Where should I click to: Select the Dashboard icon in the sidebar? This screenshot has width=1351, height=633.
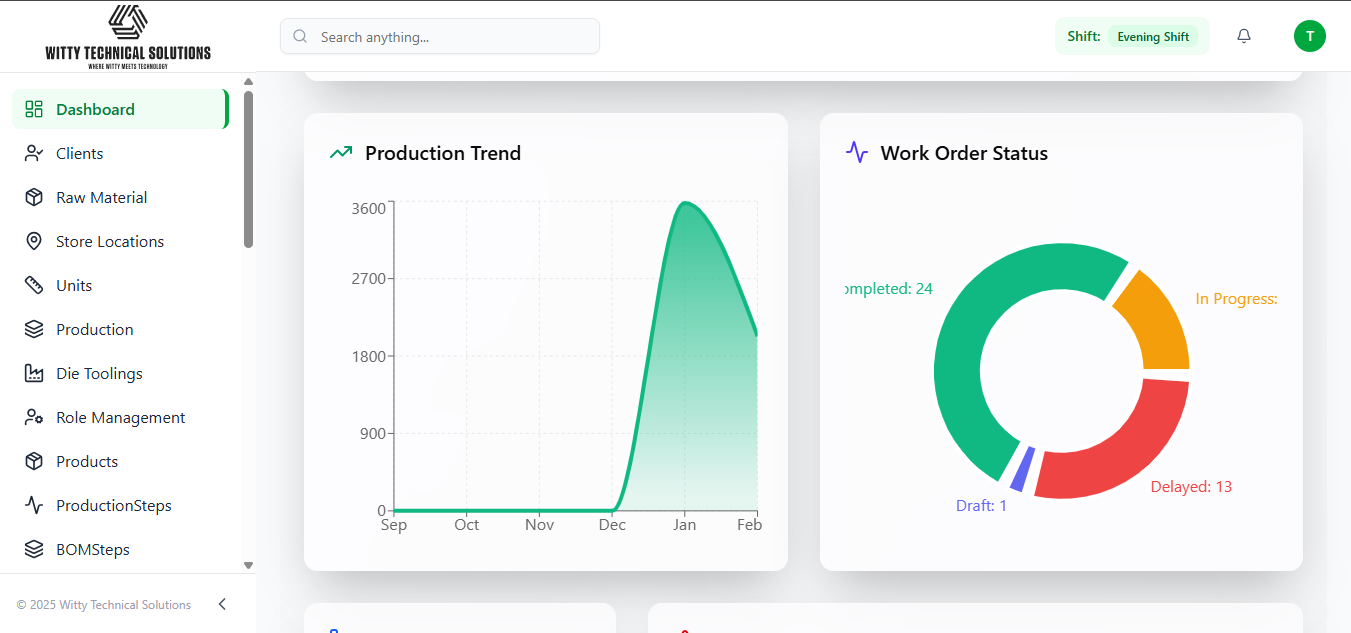point(34,108)
